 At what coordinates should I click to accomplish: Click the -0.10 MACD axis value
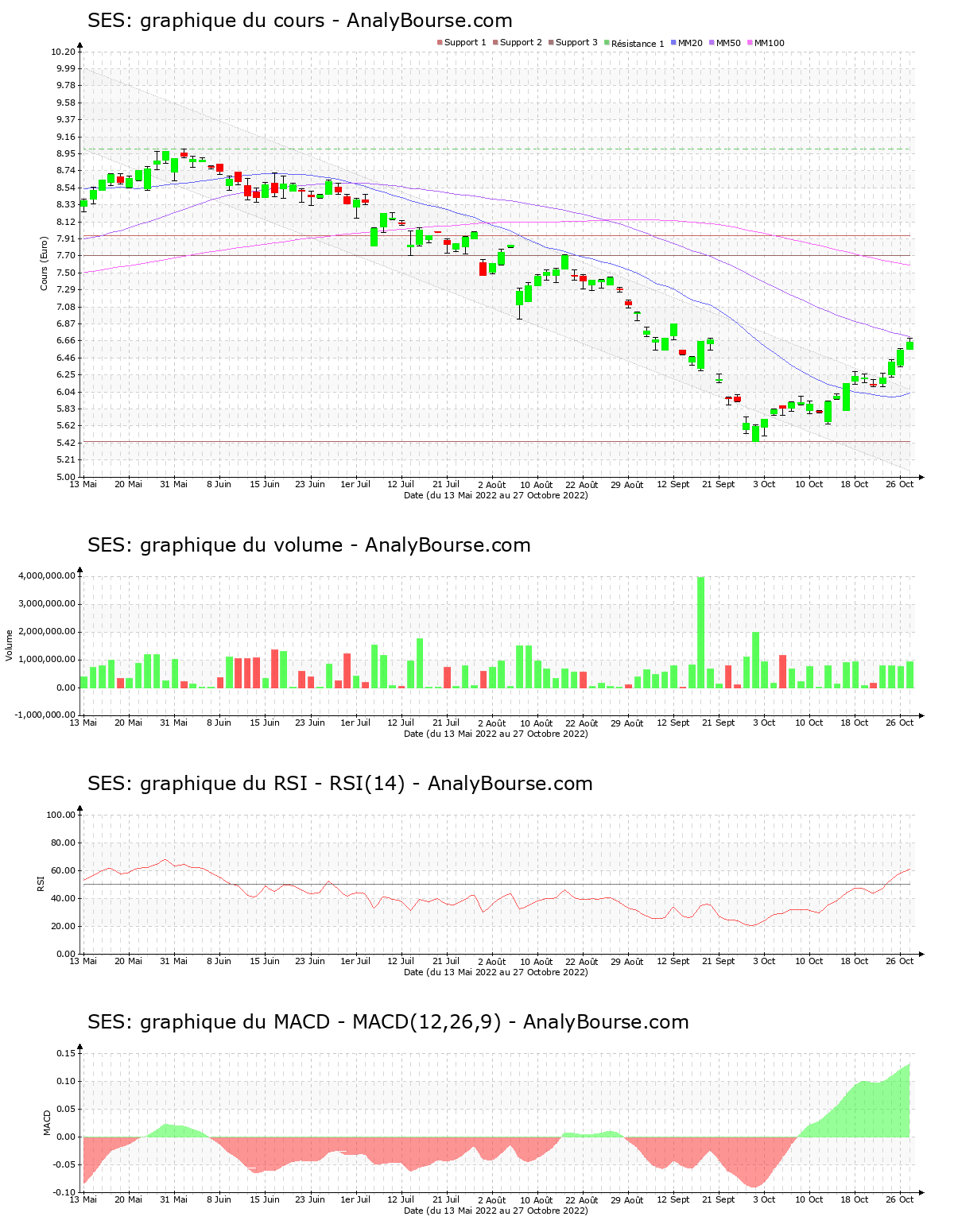[x=64, y=1192]
